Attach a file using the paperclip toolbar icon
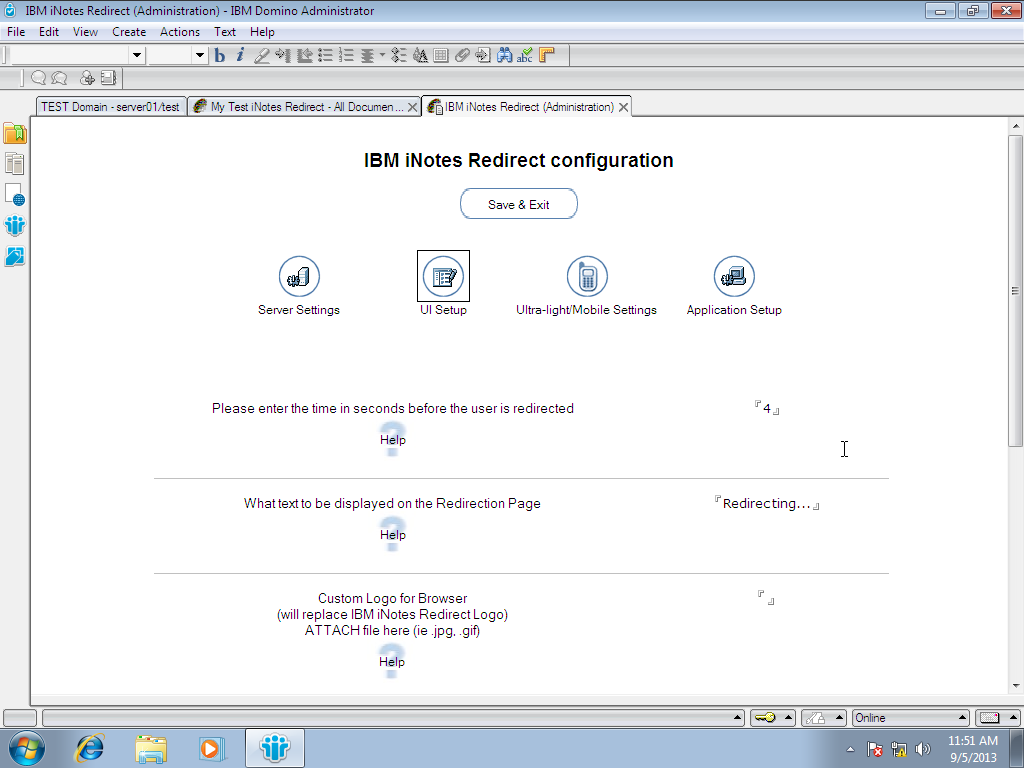 (460, 55)
